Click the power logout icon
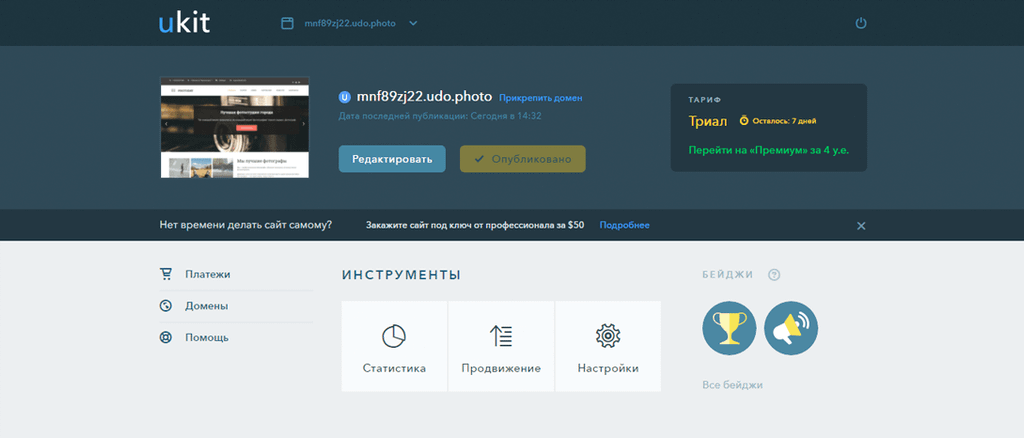The width and height of the screenshot is (1024, 438). pyautogui.click(x=861, y=23)
